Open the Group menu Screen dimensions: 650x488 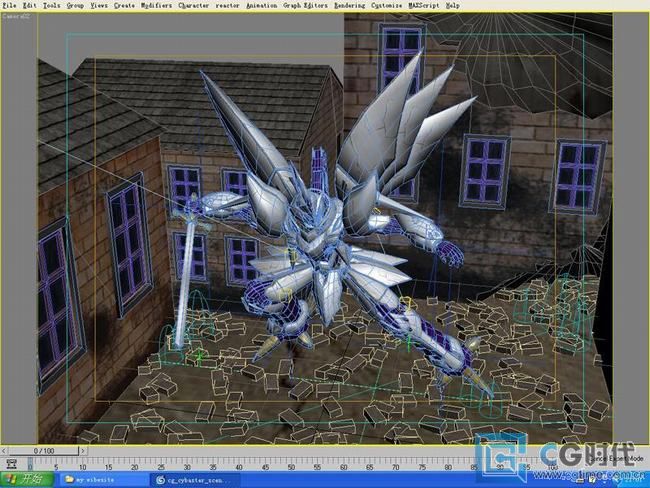[75, 5]
